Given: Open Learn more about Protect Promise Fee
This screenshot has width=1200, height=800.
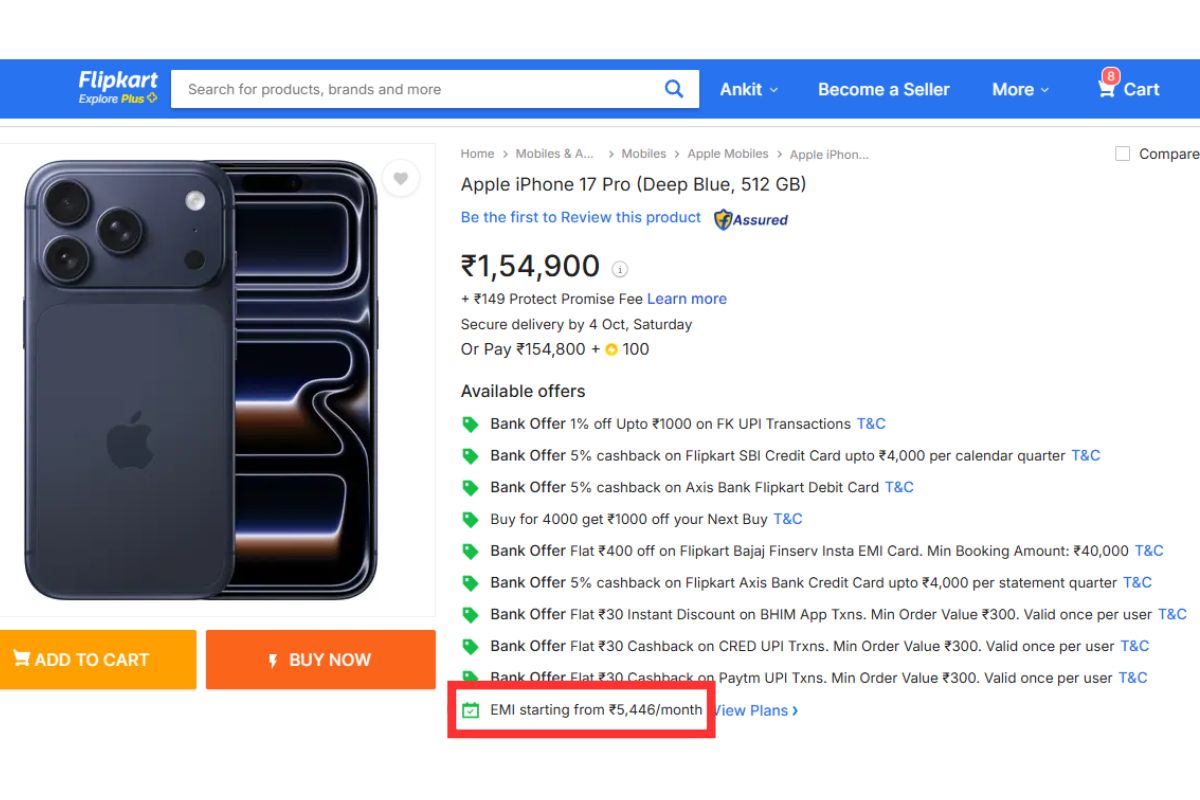Looking at the screenshot, I should pyautogui.click(x=687, y=298).
